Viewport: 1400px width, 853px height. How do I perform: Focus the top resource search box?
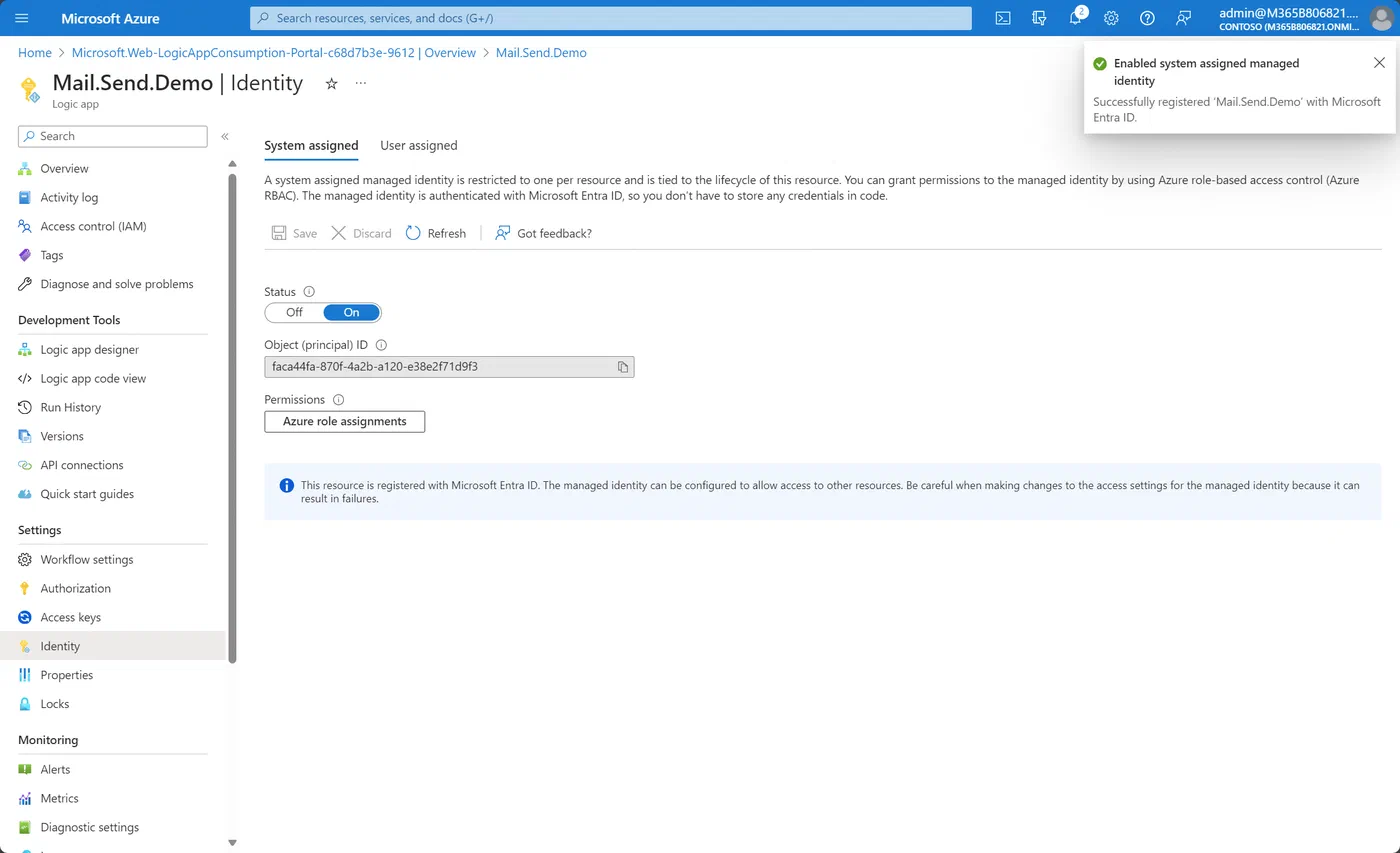(611, 18)
